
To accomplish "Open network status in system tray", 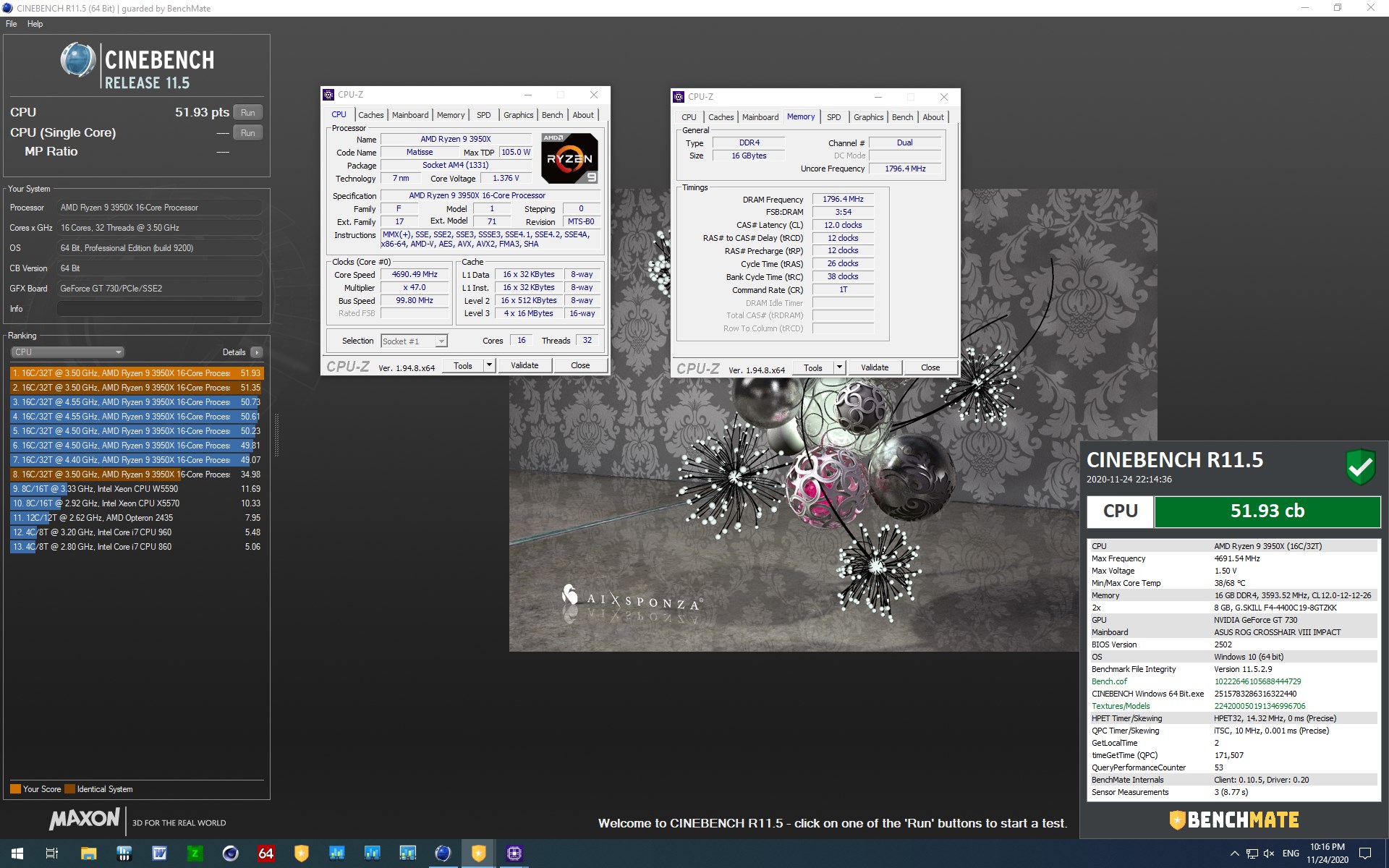I will (1252, 854).
